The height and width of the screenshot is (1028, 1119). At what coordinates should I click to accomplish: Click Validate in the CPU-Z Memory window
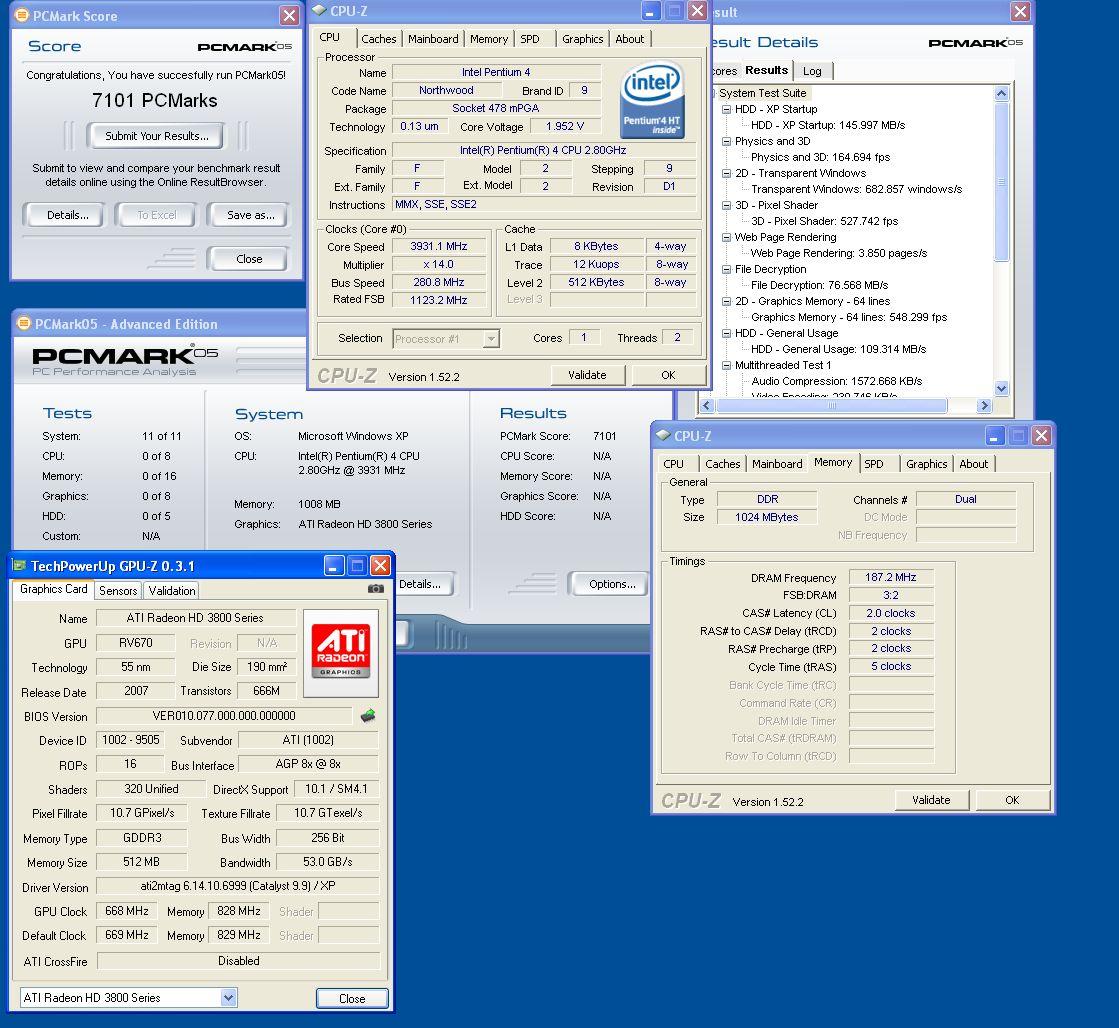931,800
